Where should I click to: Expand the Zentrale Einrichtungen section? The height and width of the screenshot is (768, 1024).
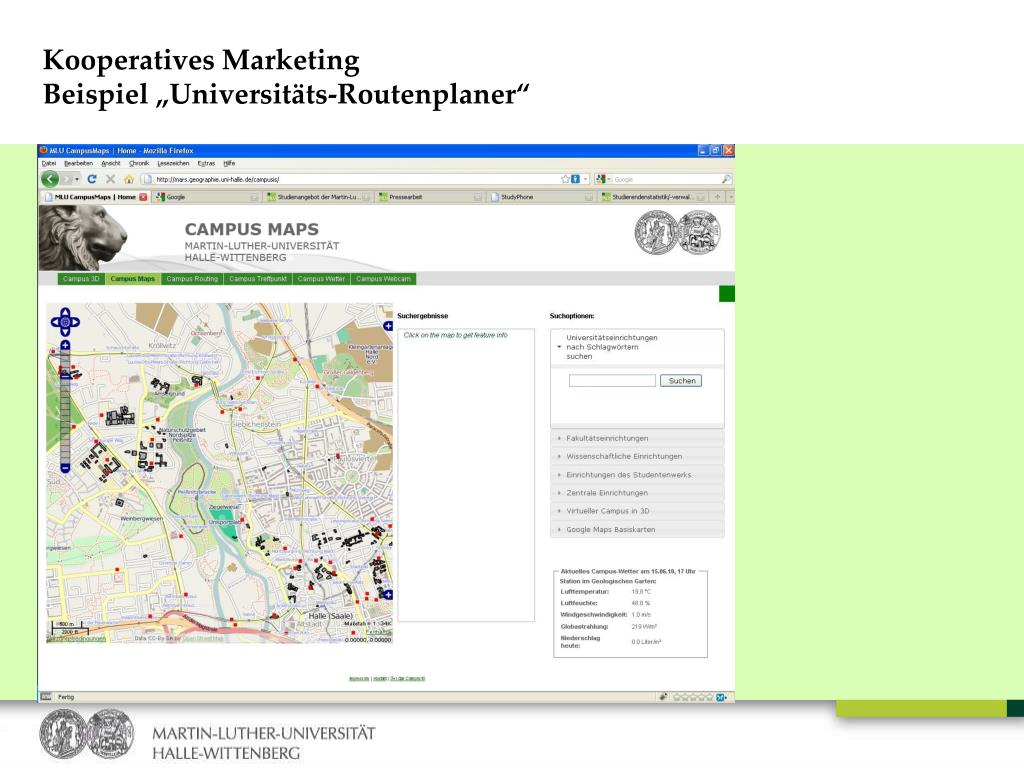pyautogui.click(x=637, y=493)
